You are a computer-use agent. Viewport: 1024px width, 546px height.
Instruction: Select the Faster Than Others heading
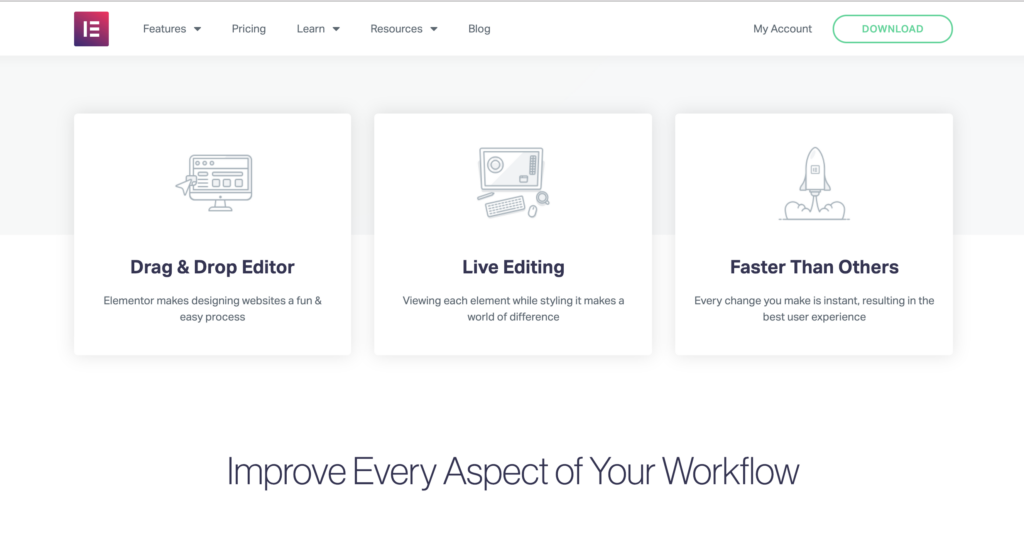tap(814, 267)
